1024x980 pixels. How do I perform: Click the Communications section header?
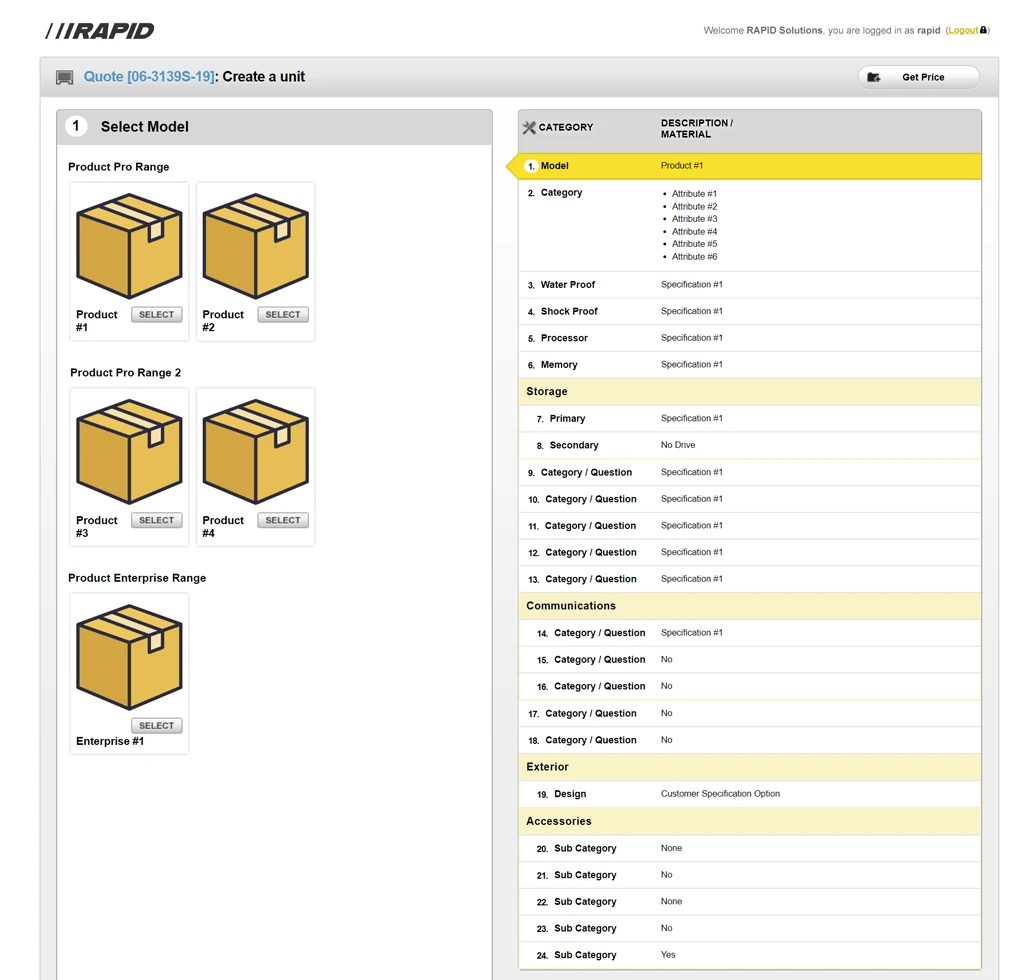point(749,606)
